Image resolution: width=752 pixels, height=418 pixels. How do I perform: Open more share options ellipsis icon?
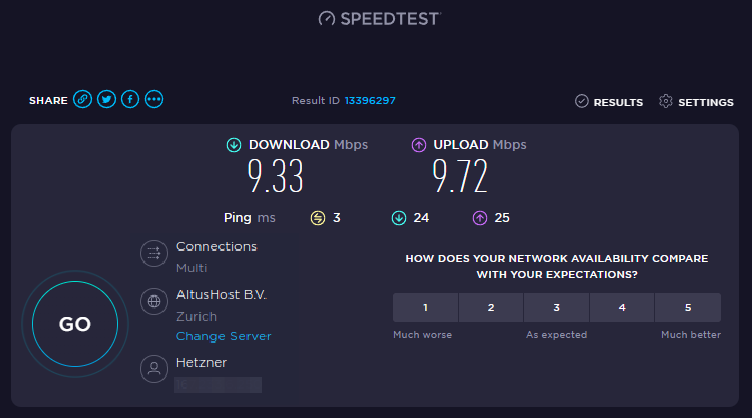point(154,99)
